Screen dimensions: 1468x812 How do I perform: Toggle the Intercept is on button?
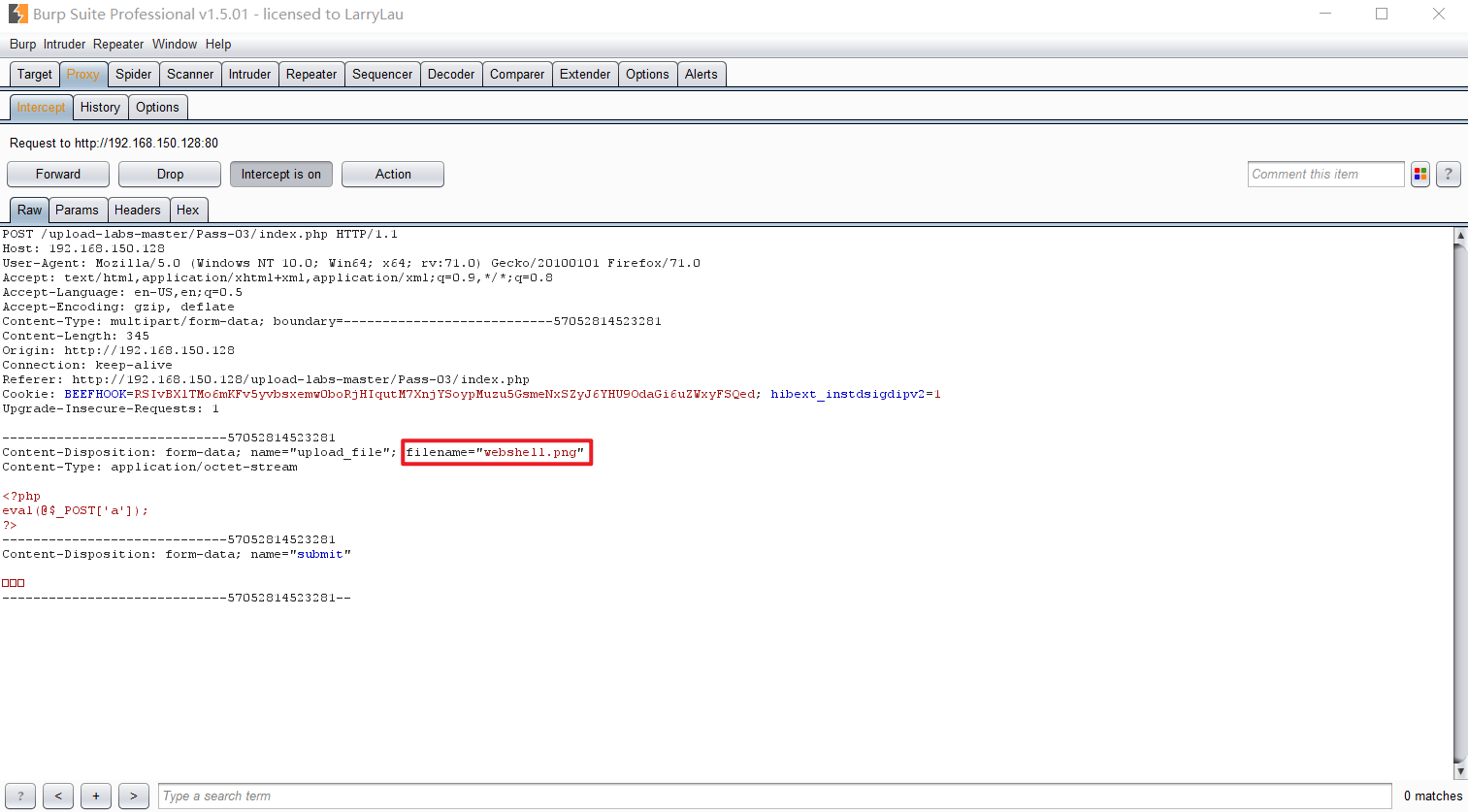tap(281, 174)
